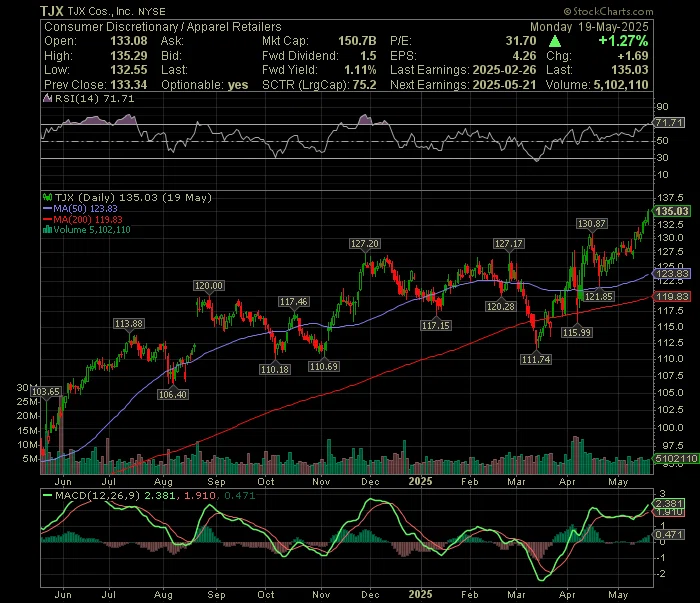This screenshot has height=603, width=700.
Task: Click the SCTR (LrgCap) value 75.2
Action: (x=364, y=85)
